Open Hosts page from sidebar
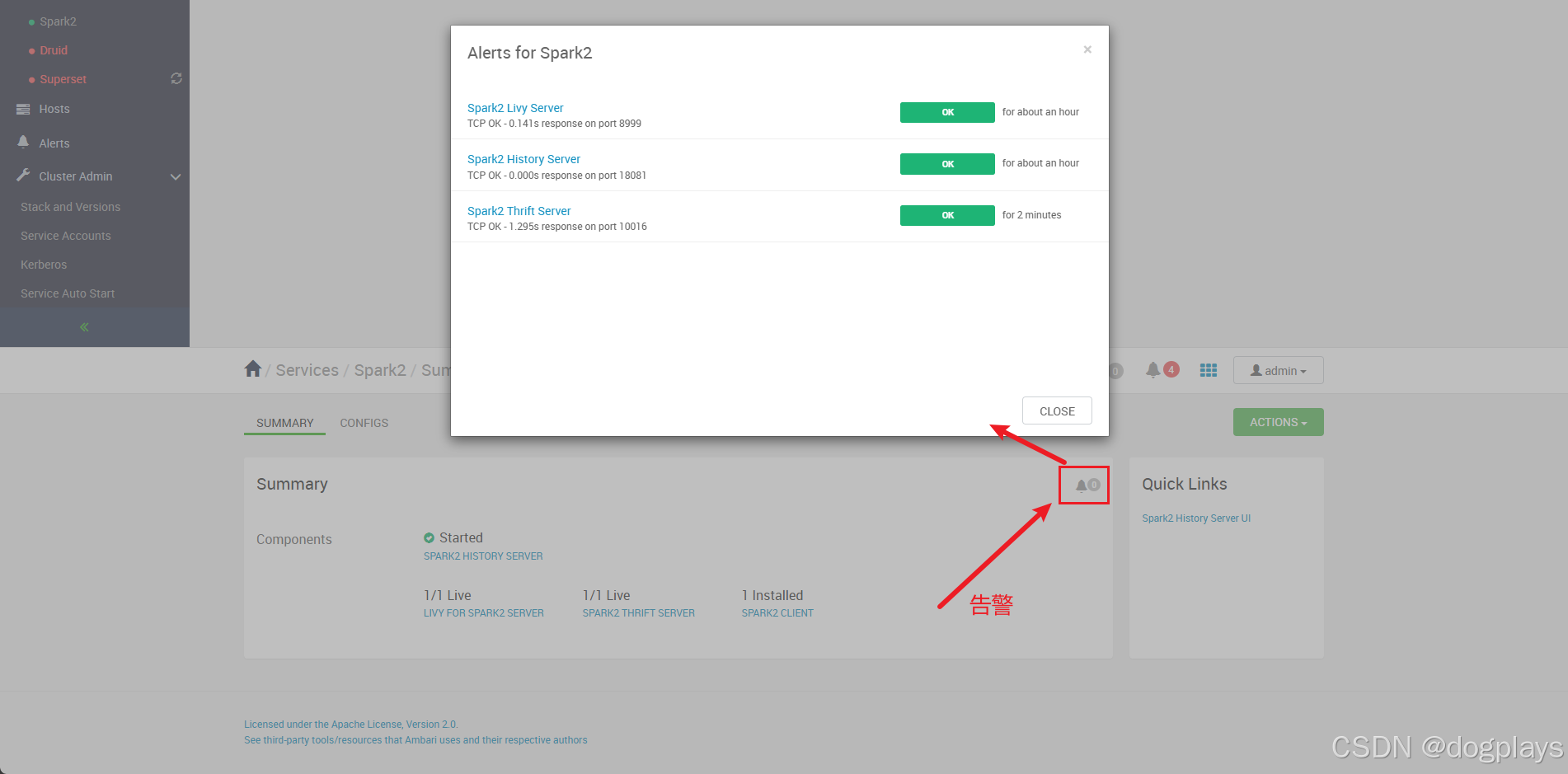 54,109
